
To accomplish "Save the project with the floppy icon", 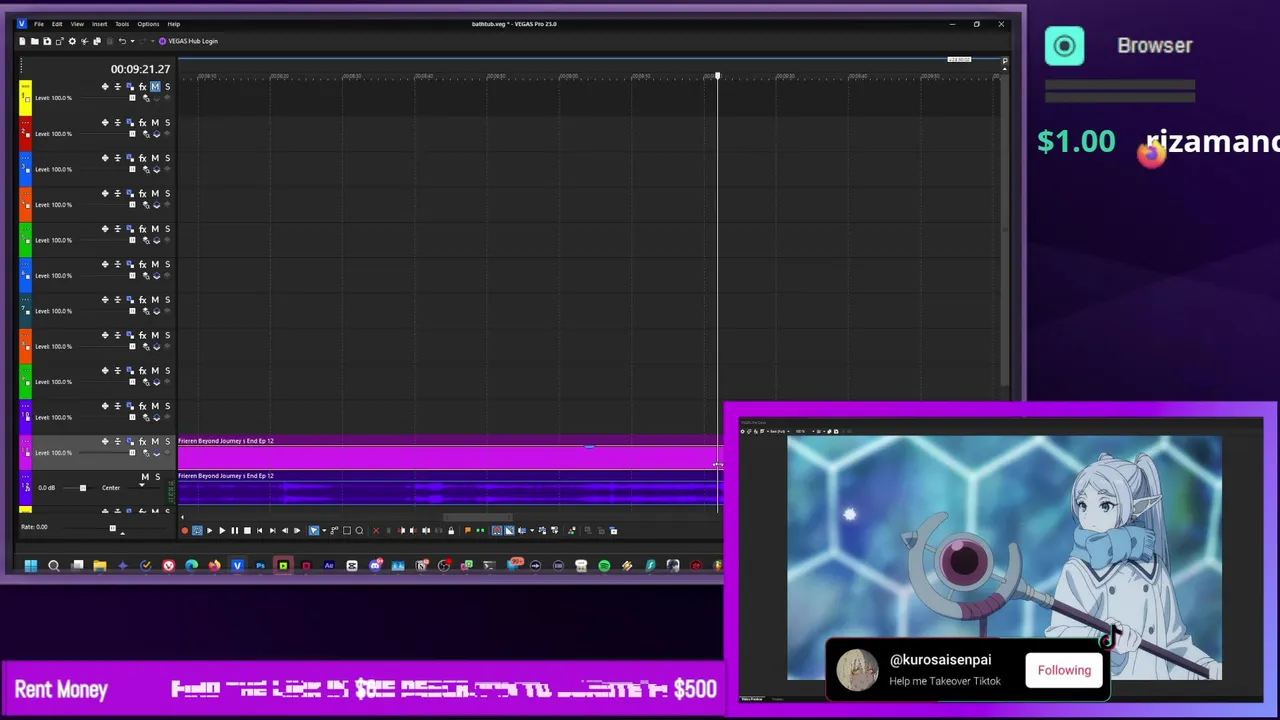I will coord(47,41).
